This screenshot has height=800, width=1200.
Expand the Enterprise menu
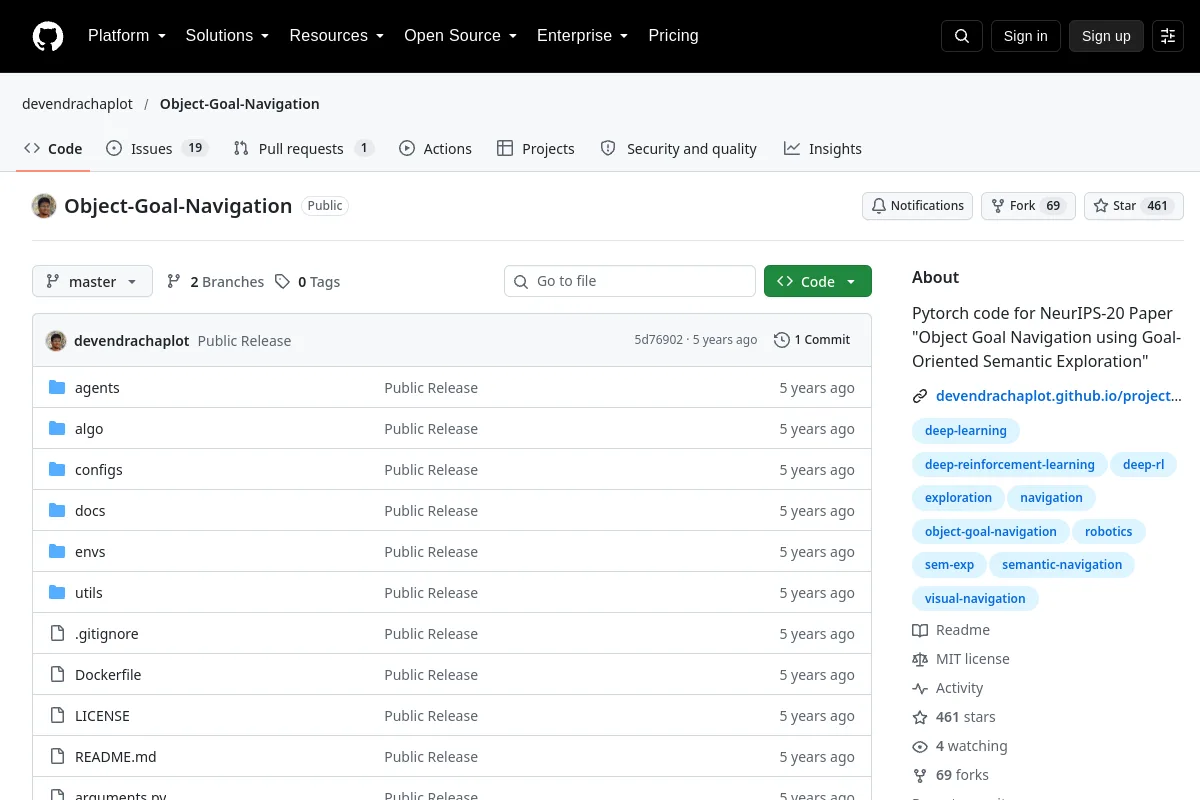click(582, 36)
